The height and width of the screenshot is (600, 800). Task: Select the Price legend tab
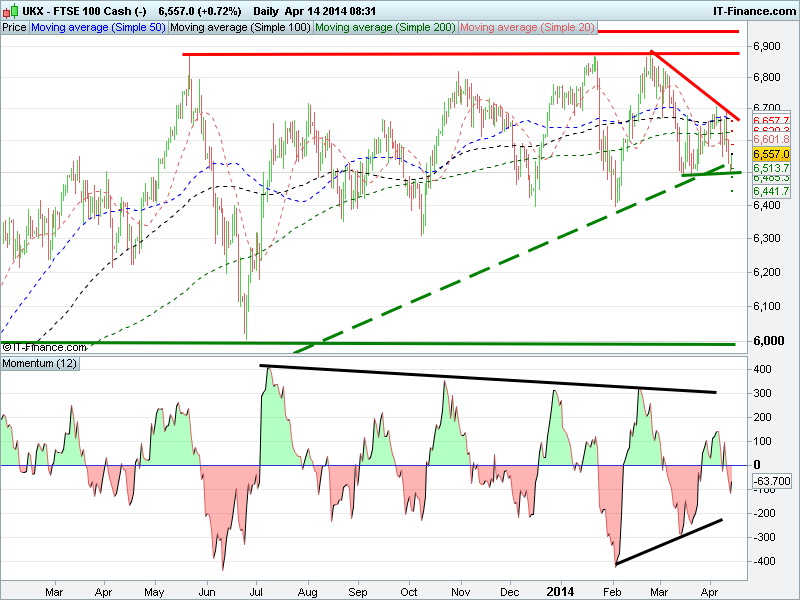(15, 28)
